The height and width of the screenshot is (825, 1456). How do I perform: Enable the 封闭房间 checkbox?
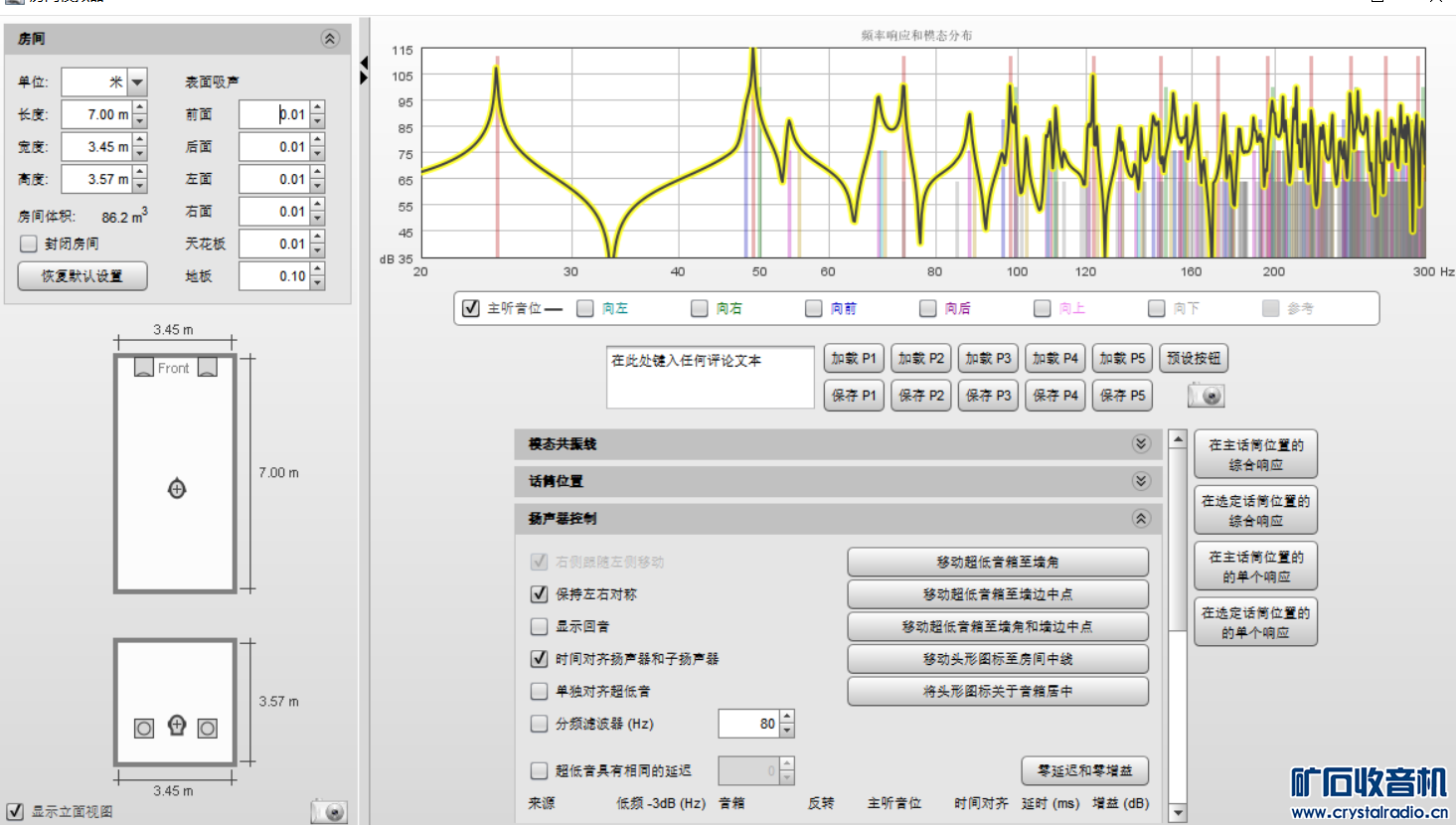pos(29,244)
